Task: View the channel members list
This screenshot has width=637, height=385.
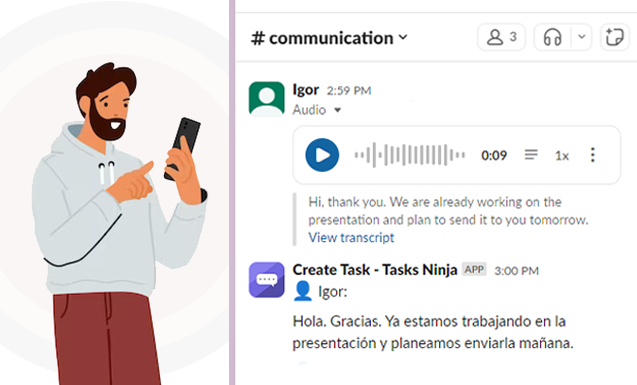Action: 502,37
